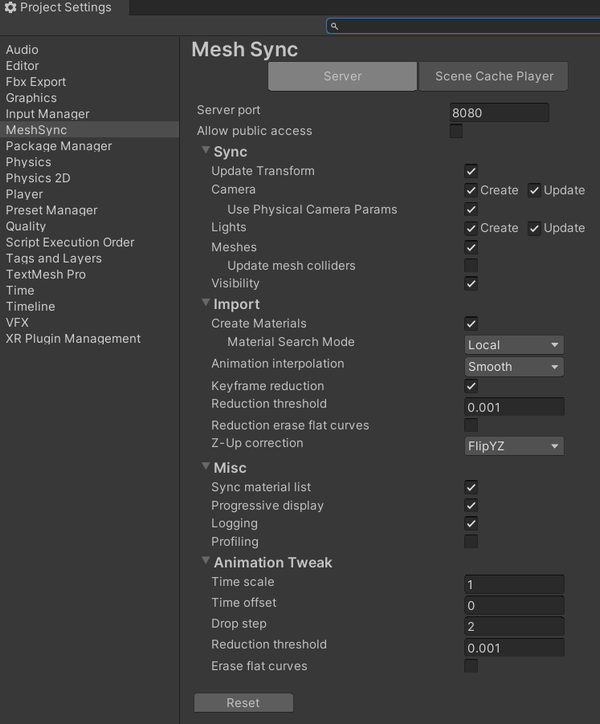Open Material Search Mode dropdown

tap(514, 345)
